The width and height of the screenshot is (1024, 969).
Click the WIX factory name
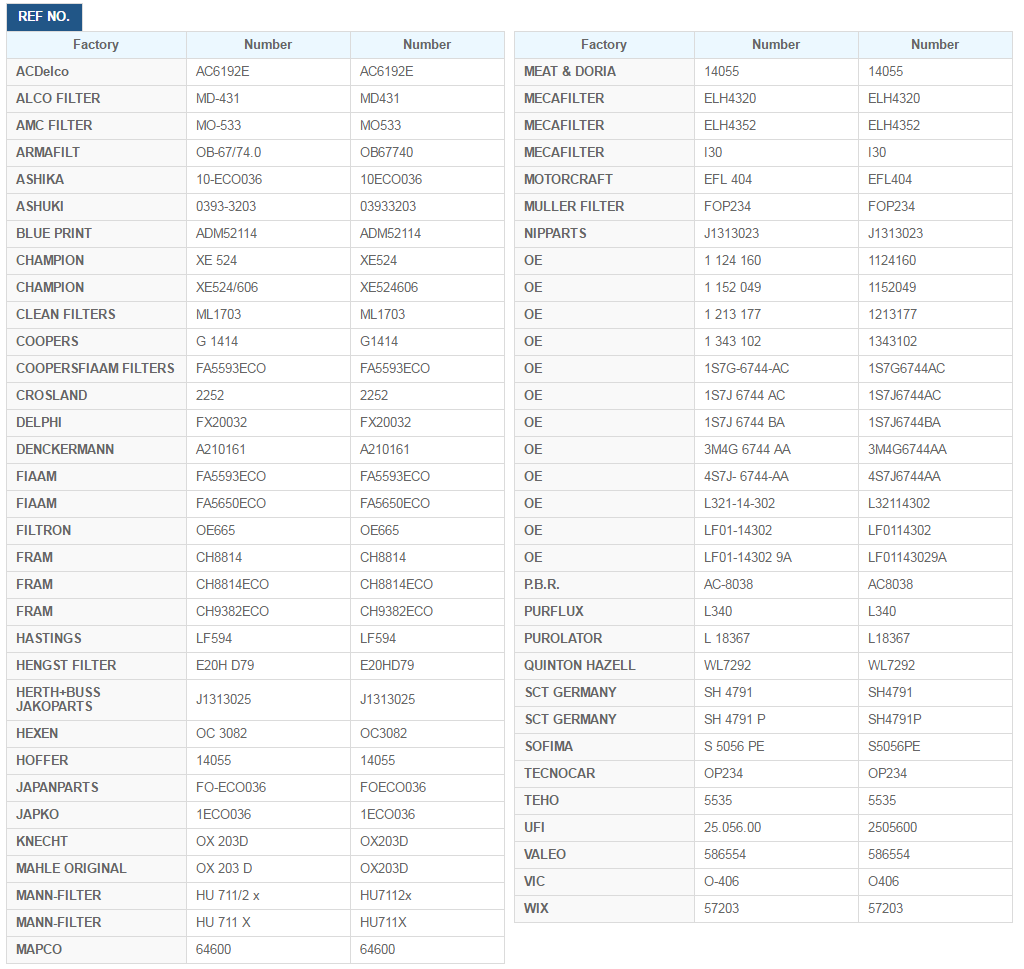(536, 908)
